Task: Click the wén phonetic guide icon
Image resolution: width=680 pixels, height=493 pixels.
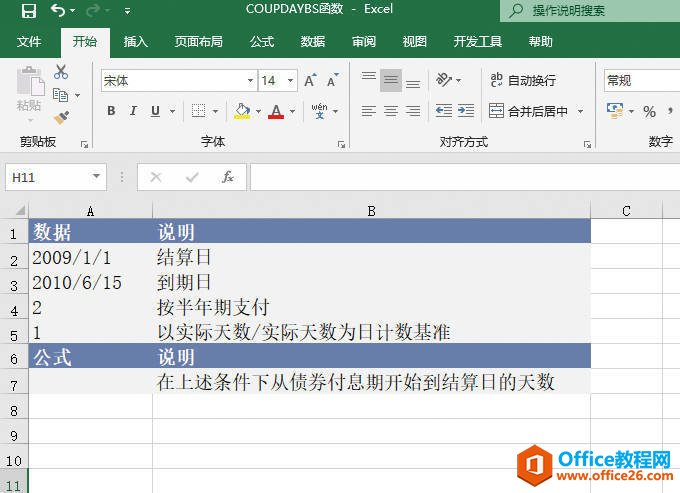Action: (x=320, y=111)
